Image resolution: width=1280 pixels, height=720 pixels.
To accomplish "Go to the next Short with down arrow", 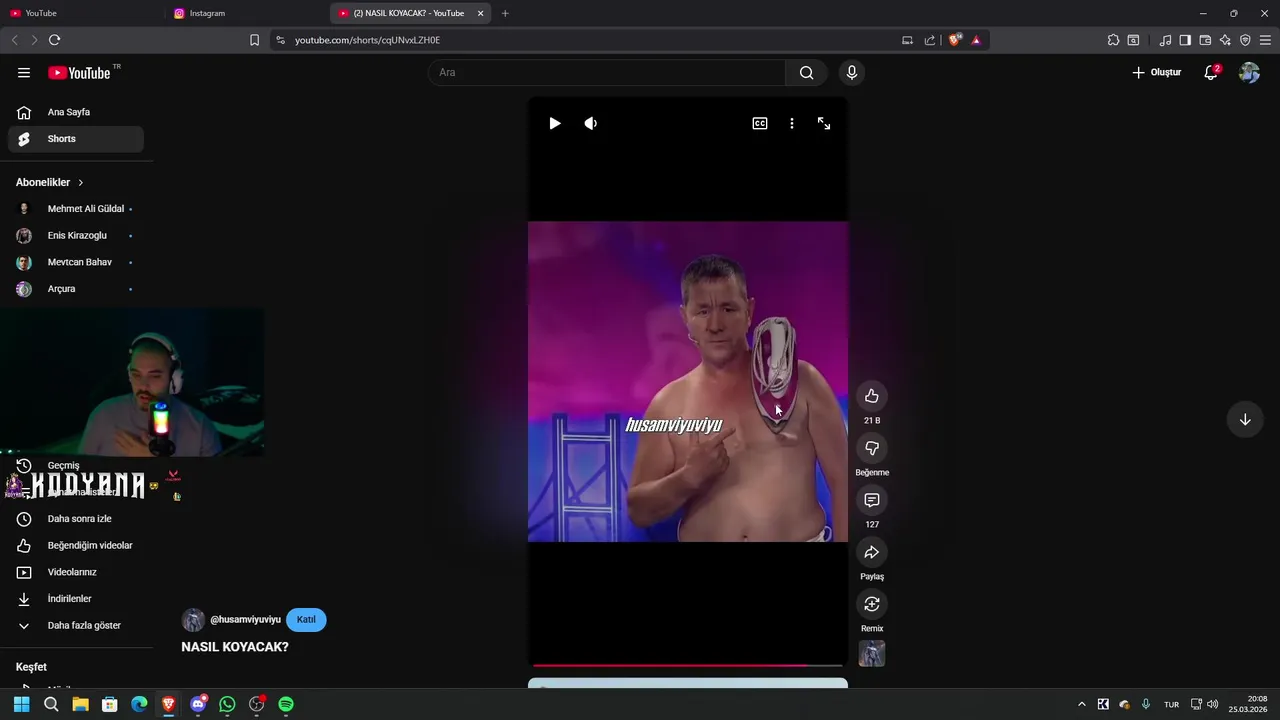I will (x=1245, y=420).
